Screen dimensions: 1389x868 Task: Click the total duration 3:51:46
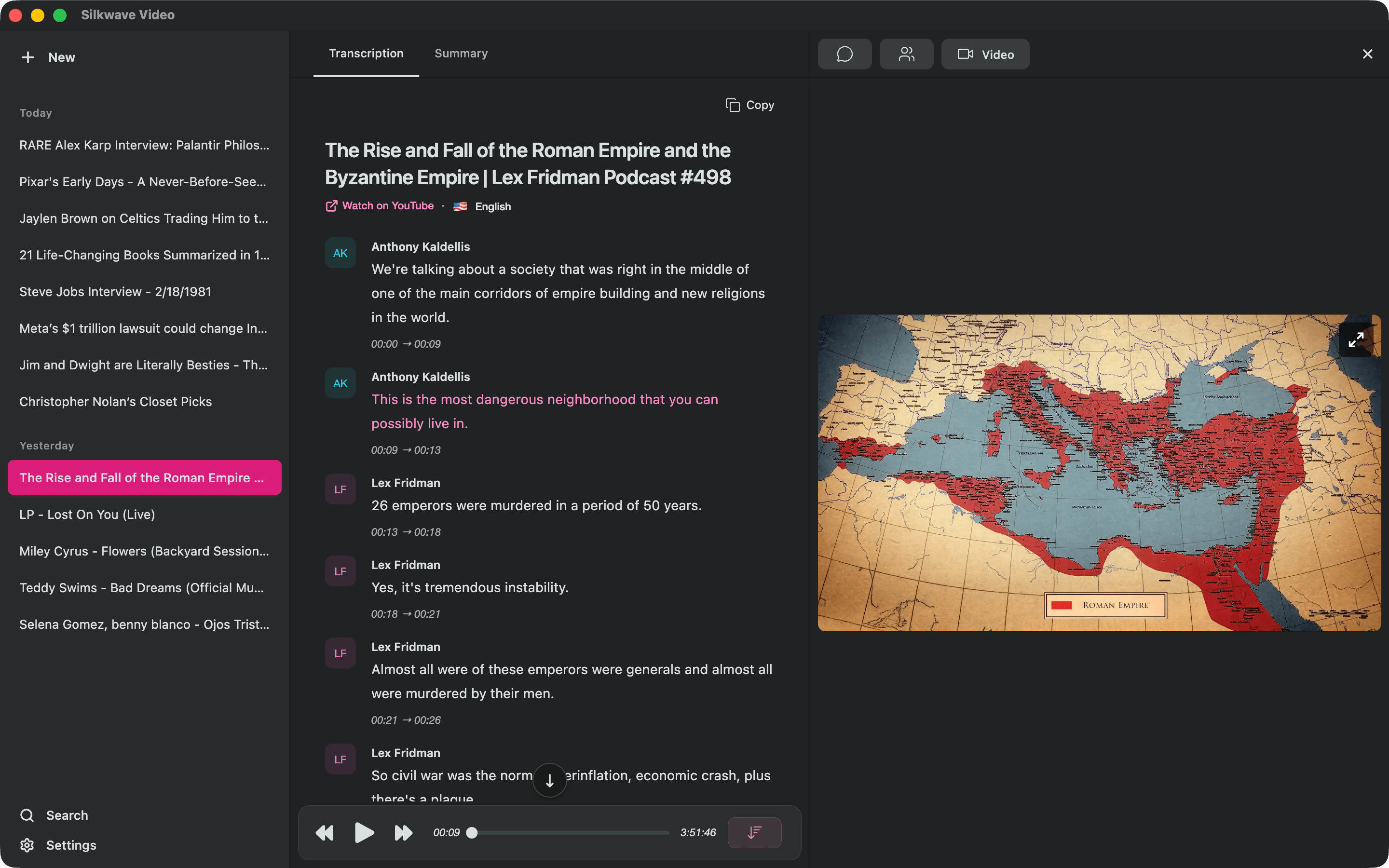pos(698,832)
